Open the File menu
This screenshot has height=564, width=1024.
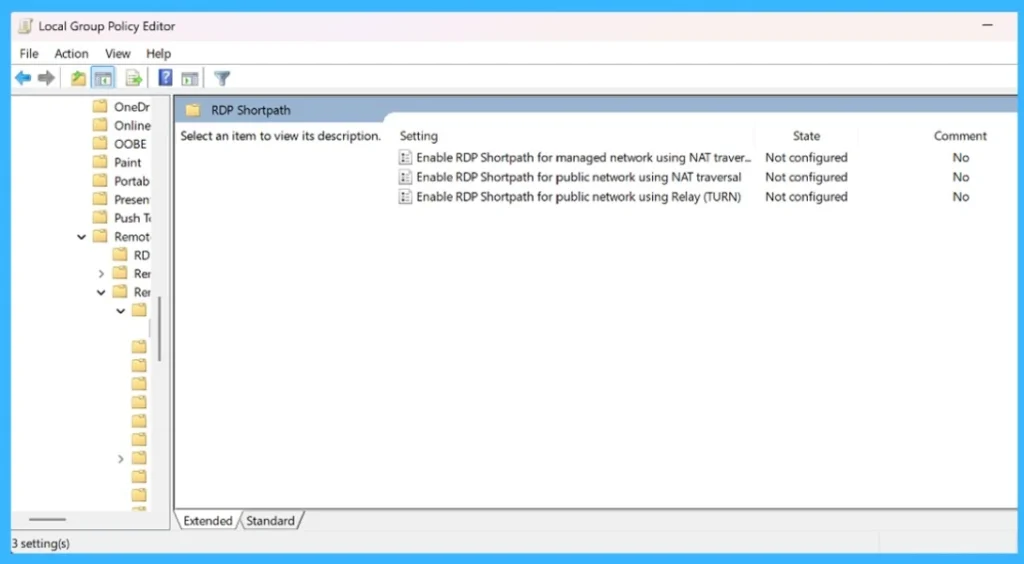tap(29, 54)
